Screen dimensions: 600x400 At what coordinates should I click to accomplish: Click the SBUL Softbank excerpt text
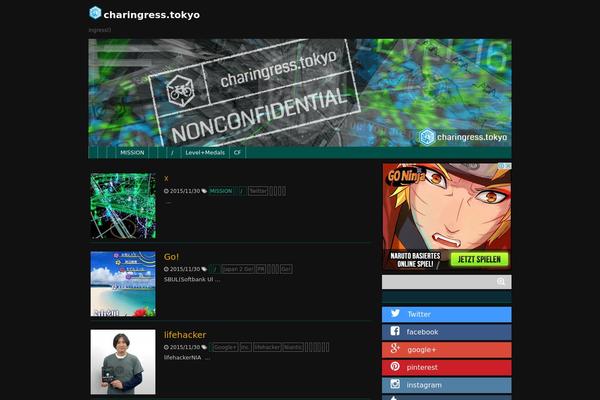tap(192, 279)
